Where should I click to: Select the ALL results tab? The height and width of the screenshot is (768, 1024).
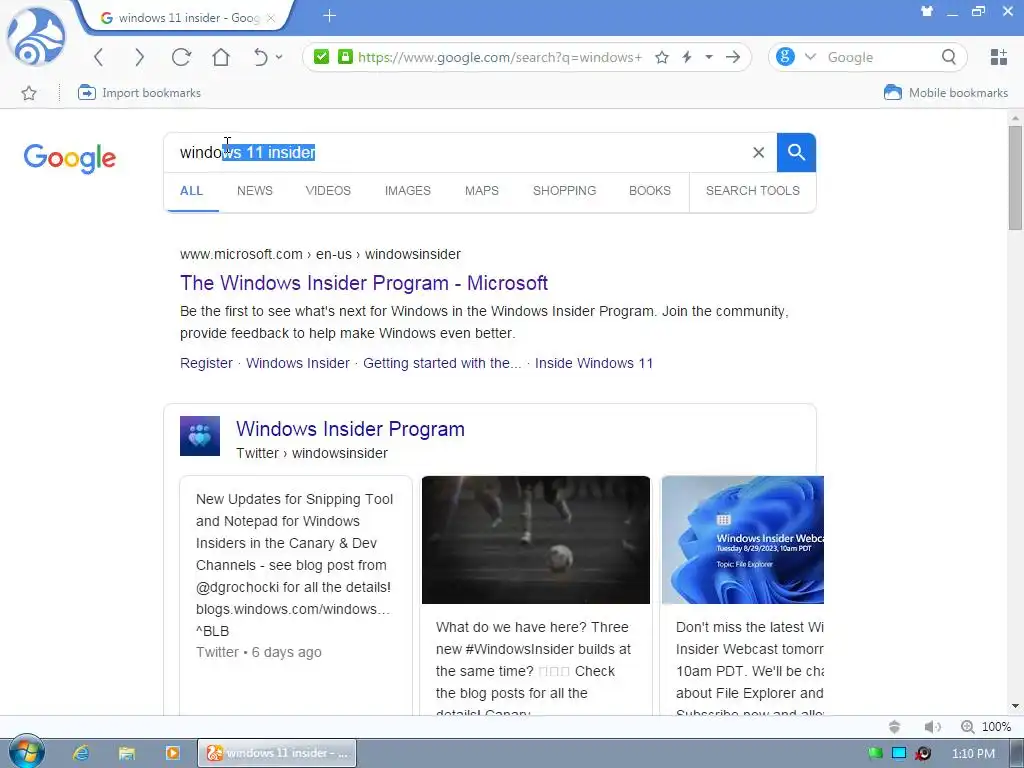click(x=191, y=191)
